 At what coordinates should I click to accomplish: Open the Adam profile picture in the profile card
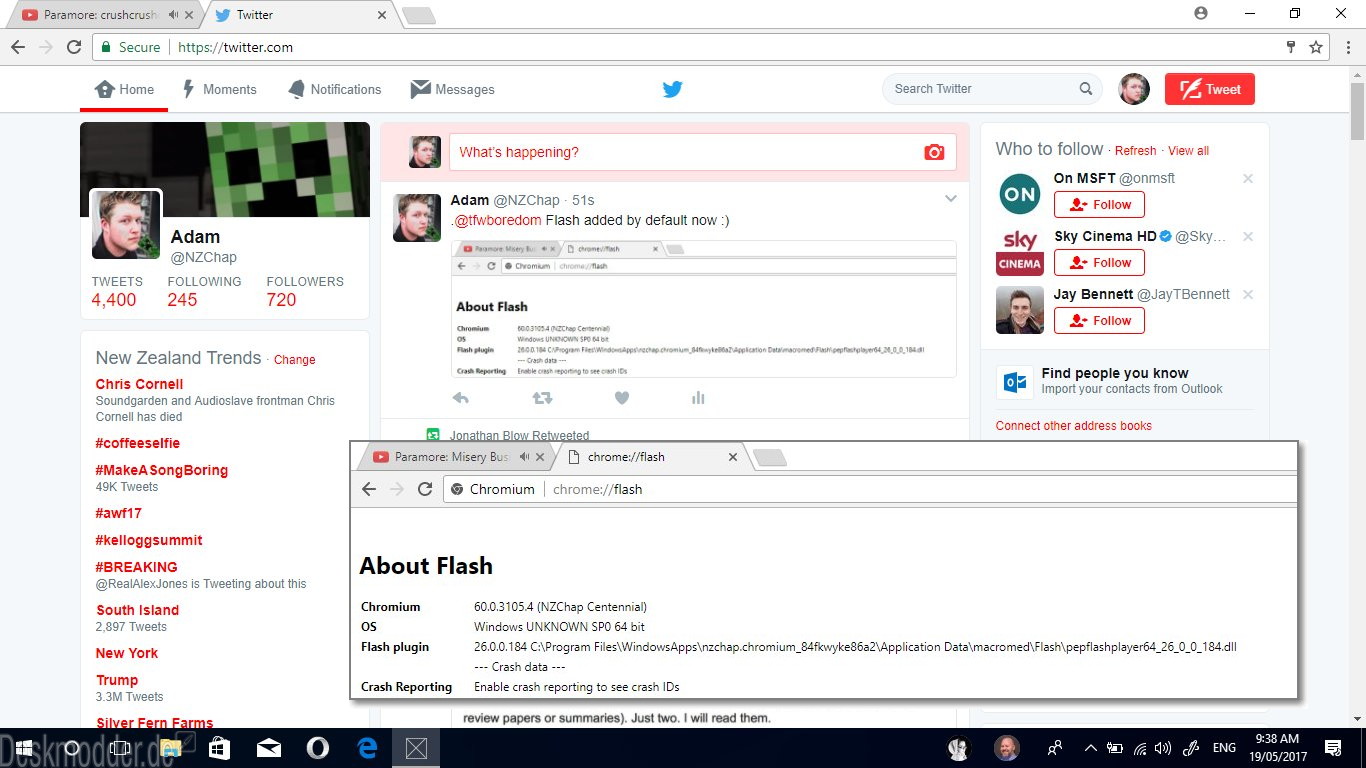click(125, 224)
